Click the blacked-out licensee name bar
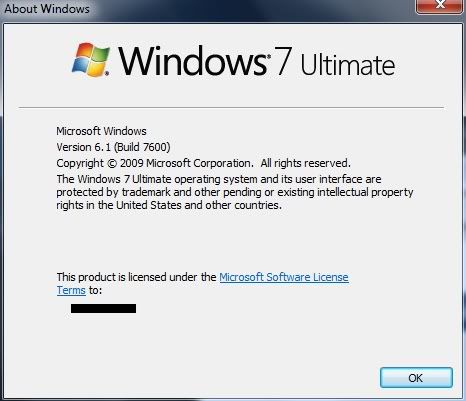Viewport: 466px width, 401px height. (x=103, y=308)
